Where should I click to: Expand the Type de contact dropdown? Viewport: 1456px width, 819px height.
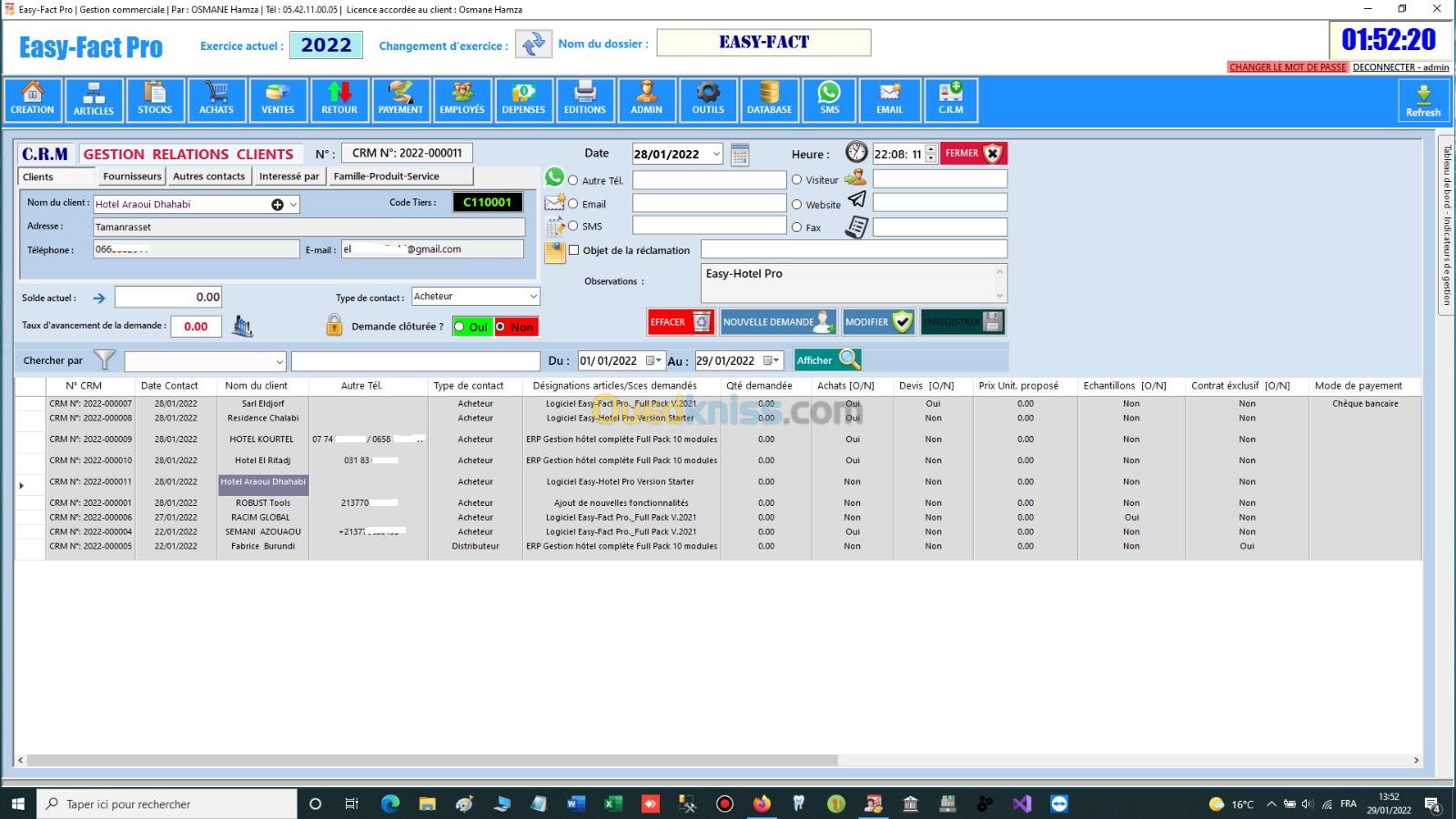click(x=532, y=297)
